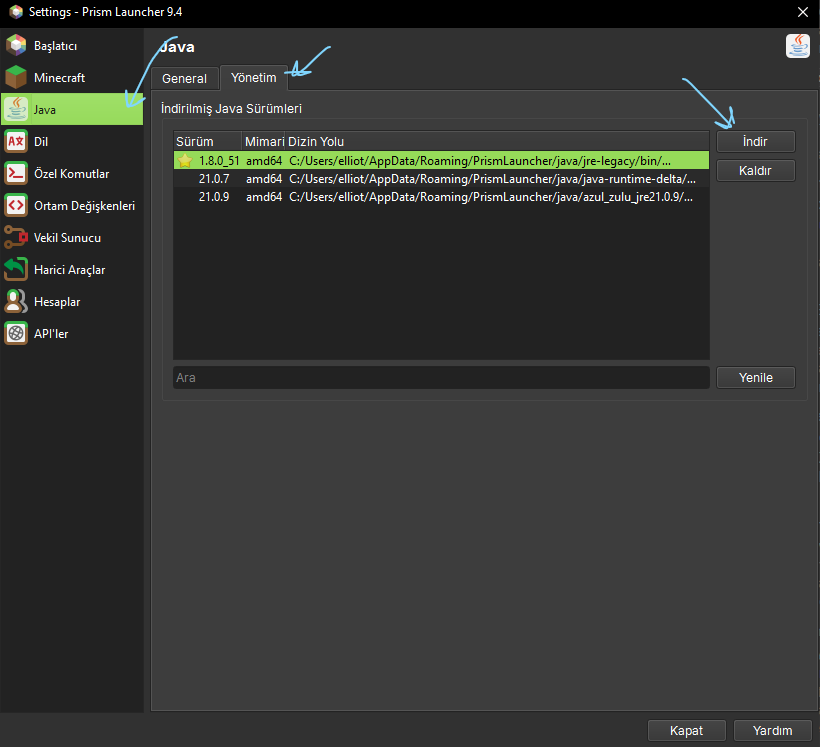Sort by the Sürüm column header
The width and height of the screenshot is (820, 747).
point(207,141)
